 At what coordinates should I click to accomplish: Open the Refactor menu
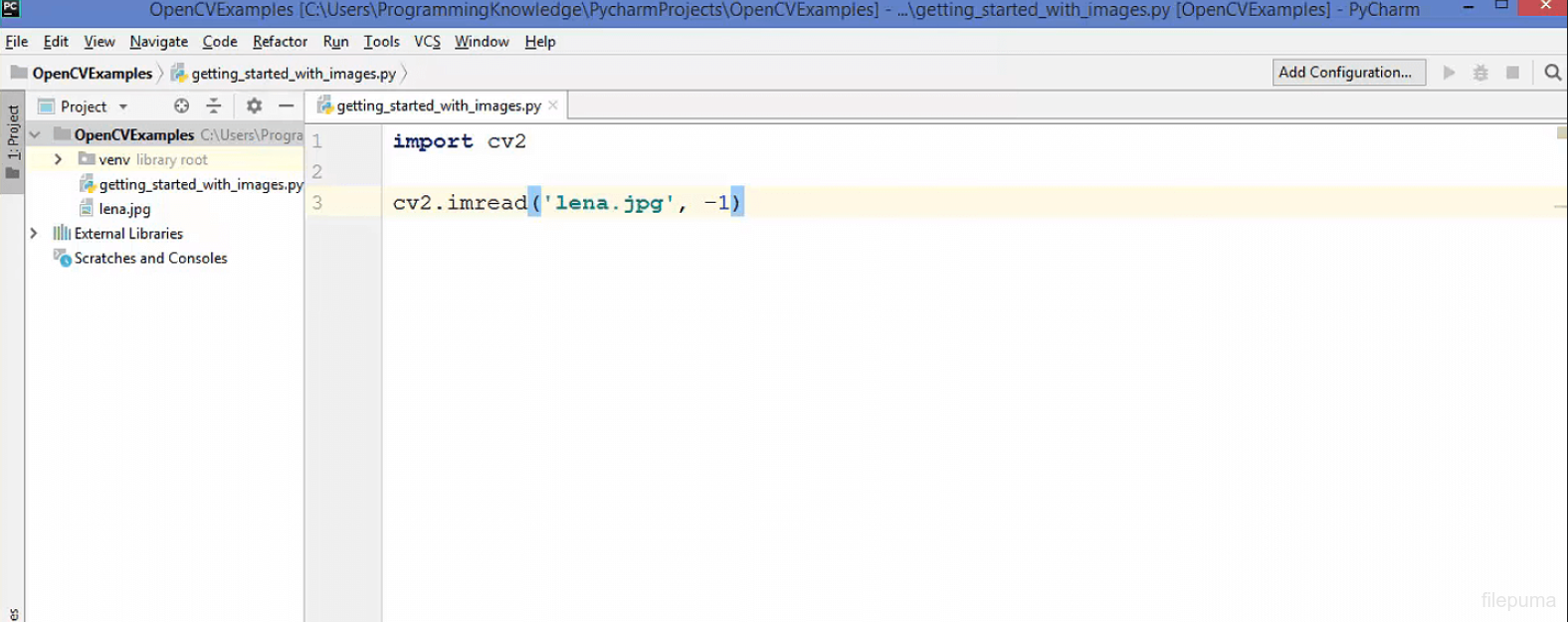[280, 42]
